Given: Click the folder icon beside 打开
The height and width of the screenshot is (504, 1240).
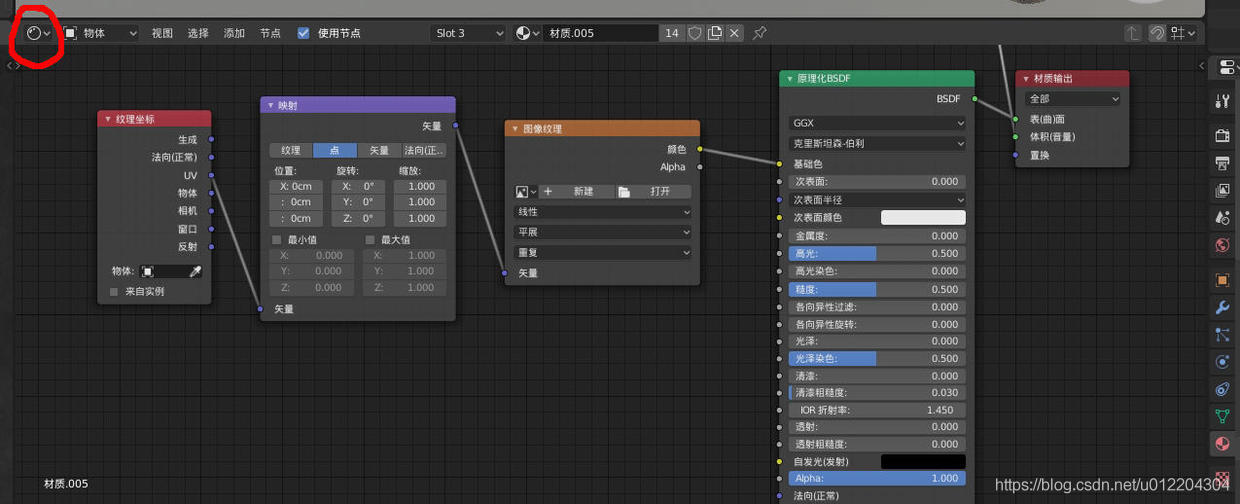Looking at the screenshot, I should pos(624,191).
